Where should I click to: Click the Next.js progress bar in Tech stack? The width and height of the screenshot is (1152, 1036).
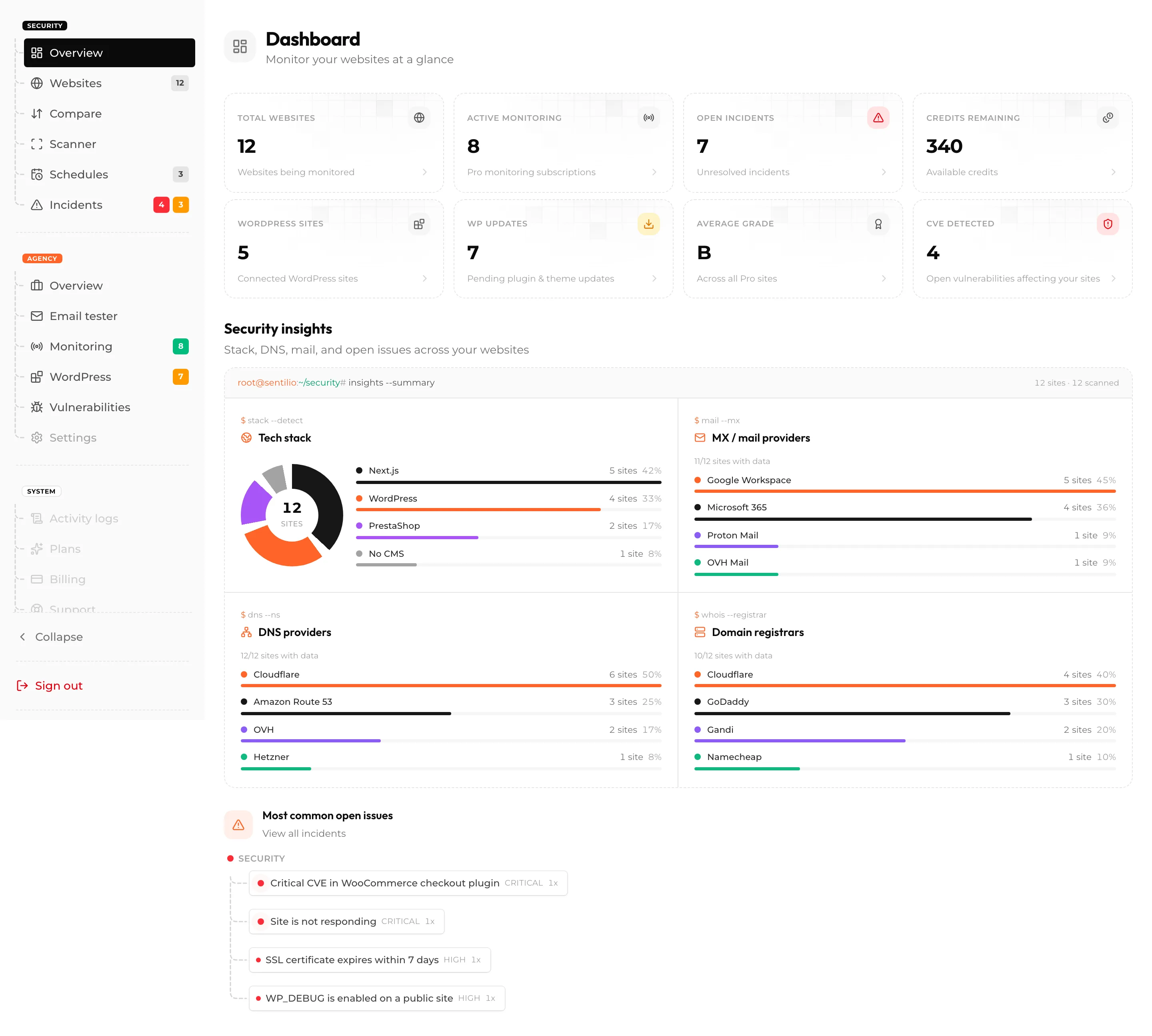point(508,482)
